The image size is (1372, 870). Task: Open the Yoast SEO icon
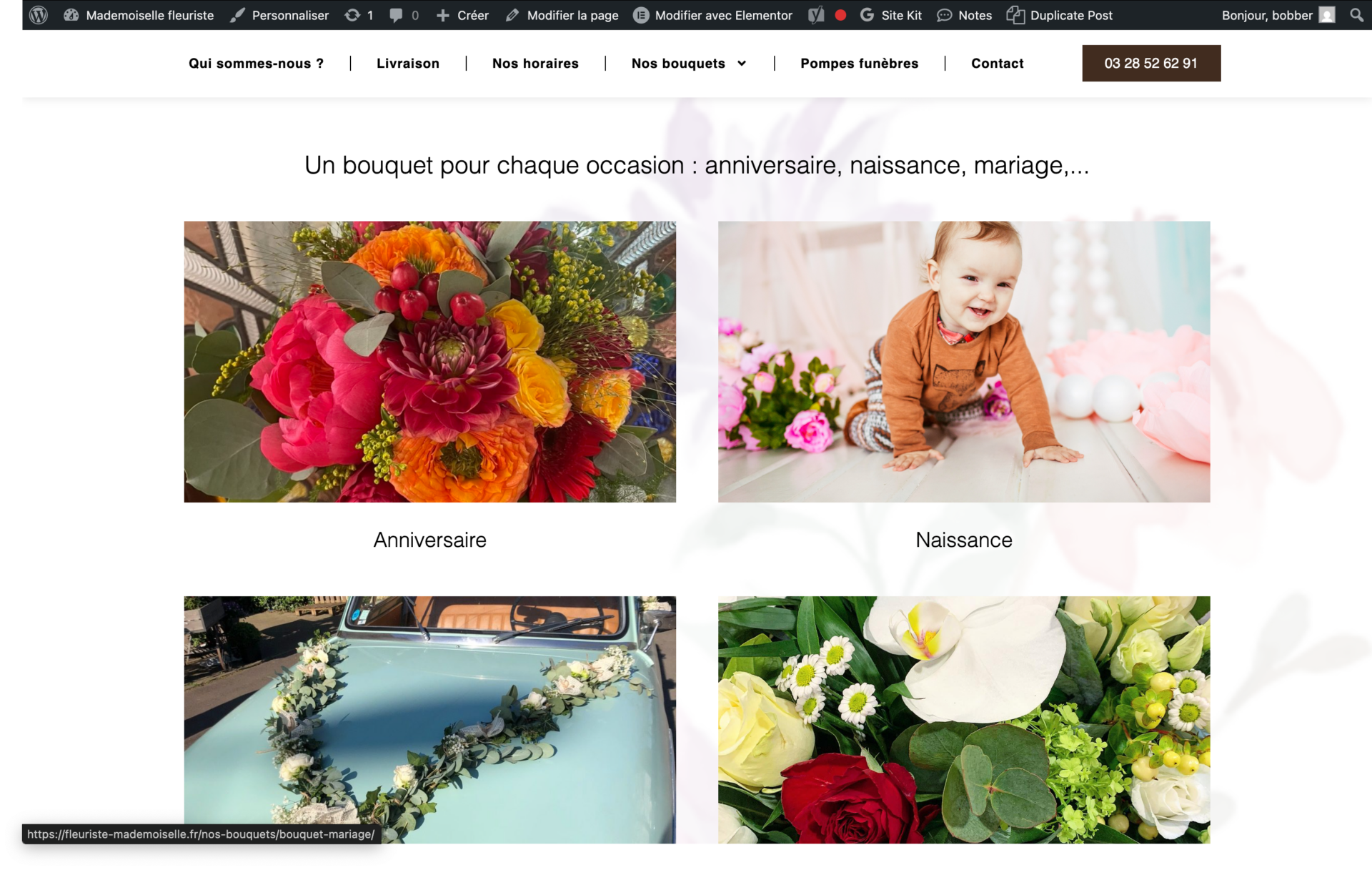click(816, 15)
